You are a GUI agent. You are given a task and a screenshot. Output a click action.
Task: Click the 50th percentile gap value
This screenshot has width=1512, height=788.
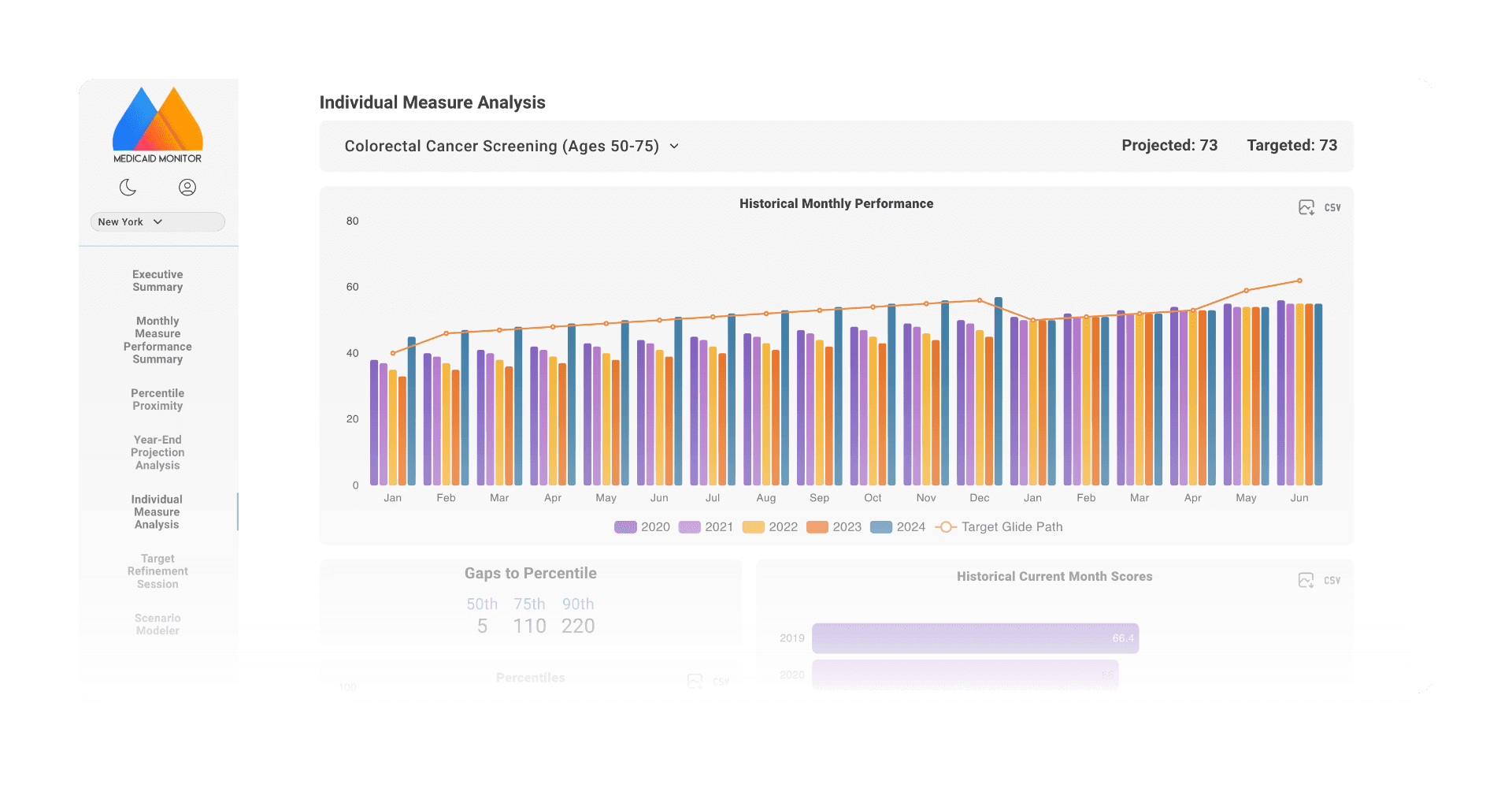[x=482, y=626]
